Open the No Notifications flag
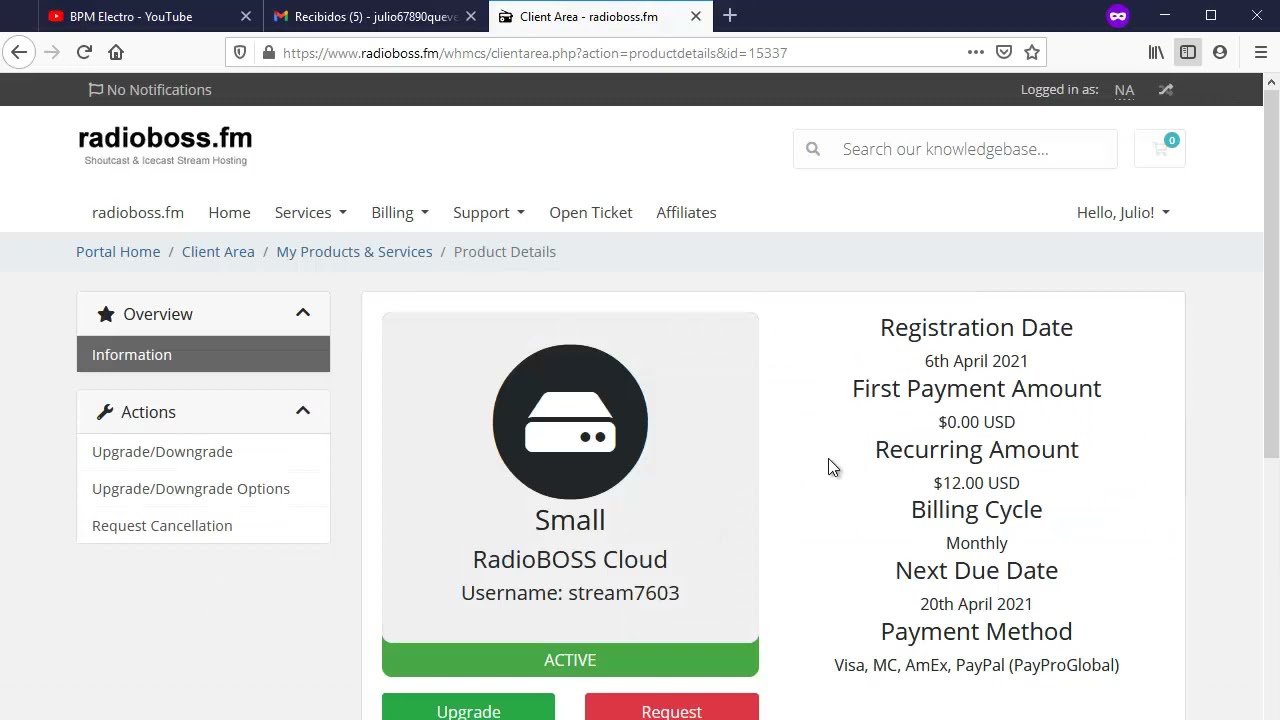This screenshot has width=1280, height=720. pyautogui.click(x=150, y=90)
